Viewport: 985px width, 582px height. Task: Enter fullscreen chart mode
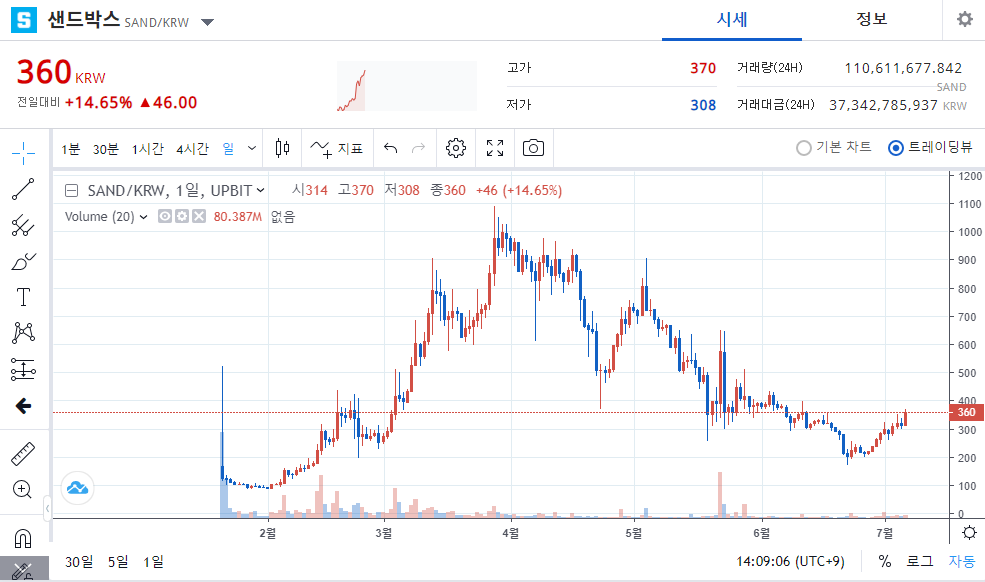495,148
